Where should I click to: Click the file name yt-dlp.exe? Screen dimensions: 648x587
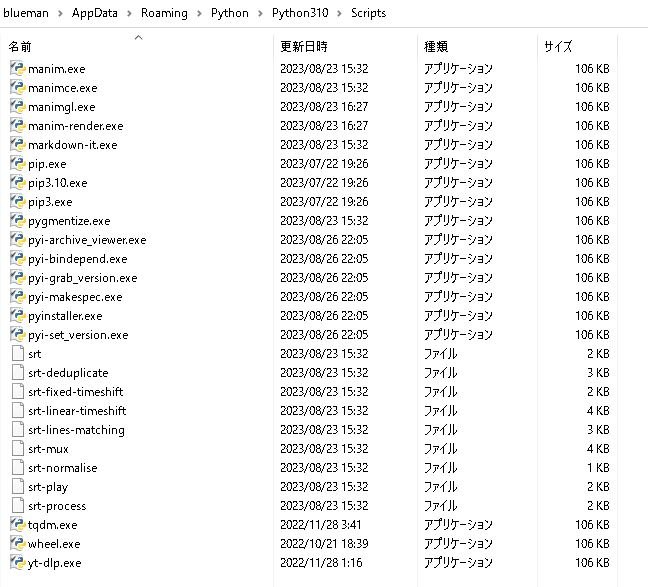click(55, 563)
